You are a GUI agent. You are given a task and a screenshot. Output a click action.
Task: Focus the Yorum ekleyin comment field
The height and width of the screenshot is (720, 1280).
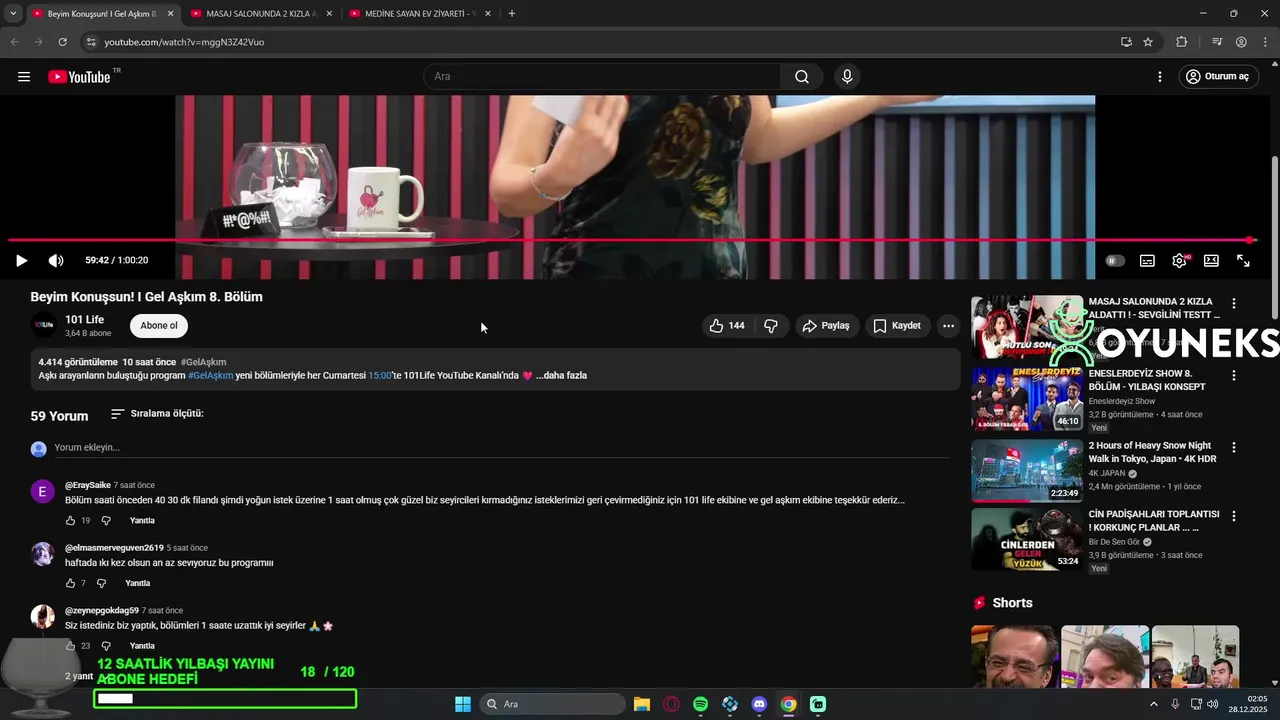[500, 448]
